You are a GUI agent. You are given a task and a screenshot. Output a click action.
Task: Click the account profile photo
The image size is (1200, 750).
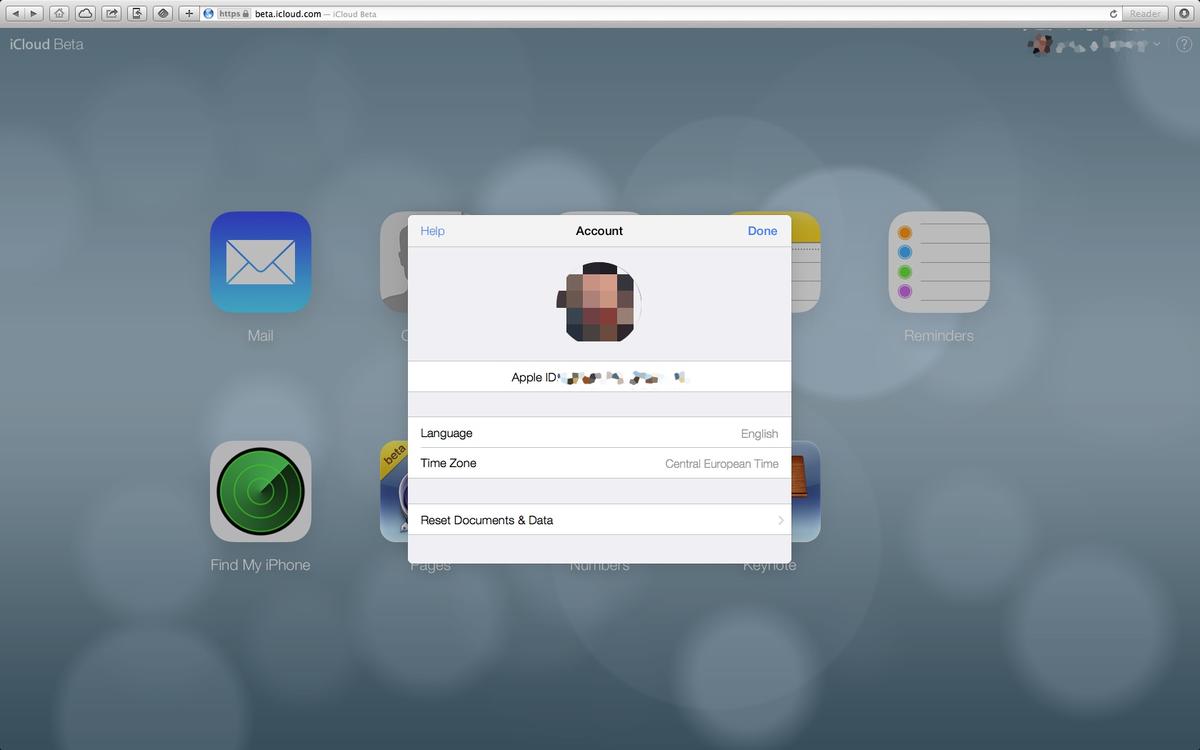[600, 302]
